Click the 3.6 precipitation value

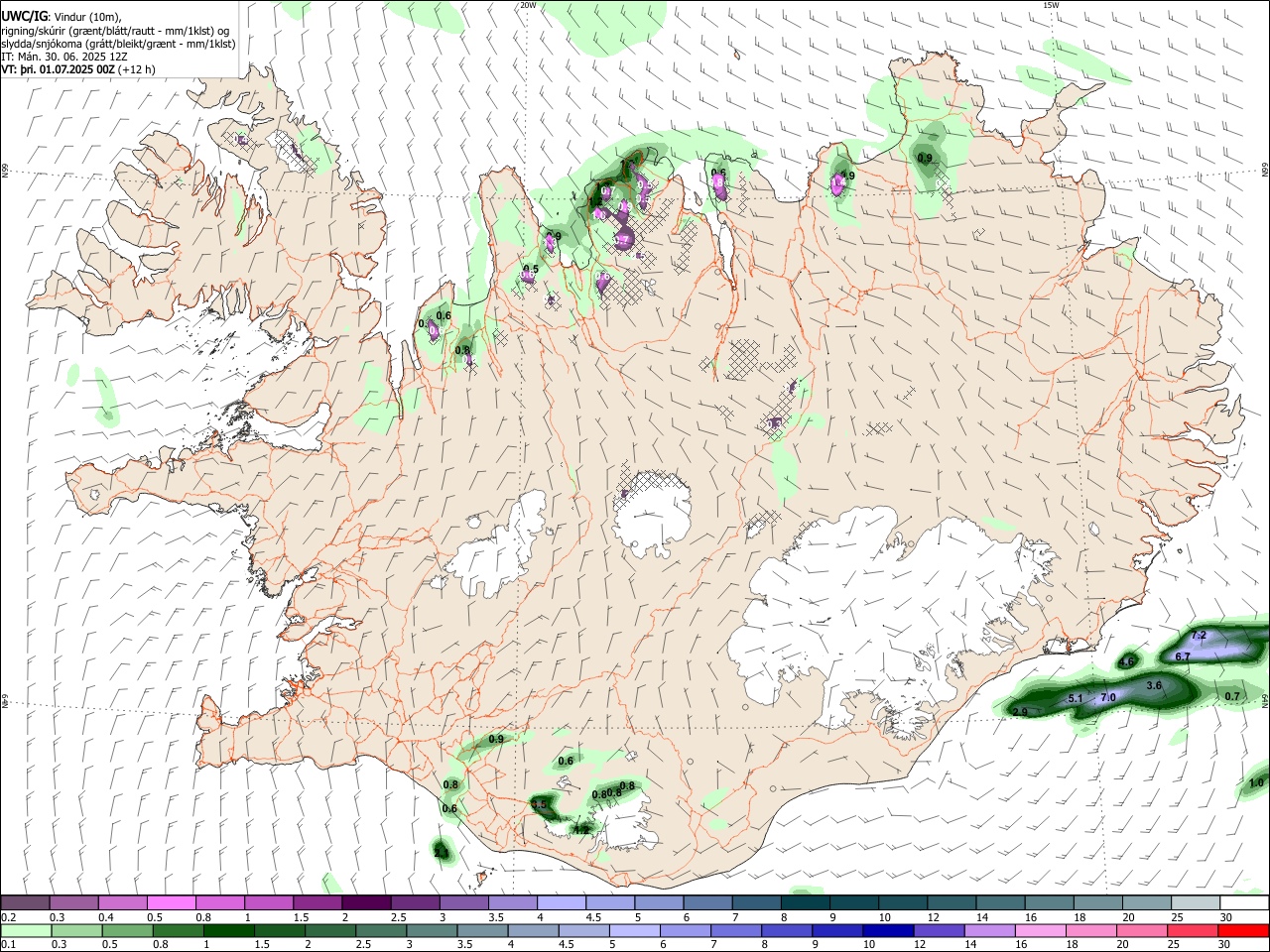1154,685
